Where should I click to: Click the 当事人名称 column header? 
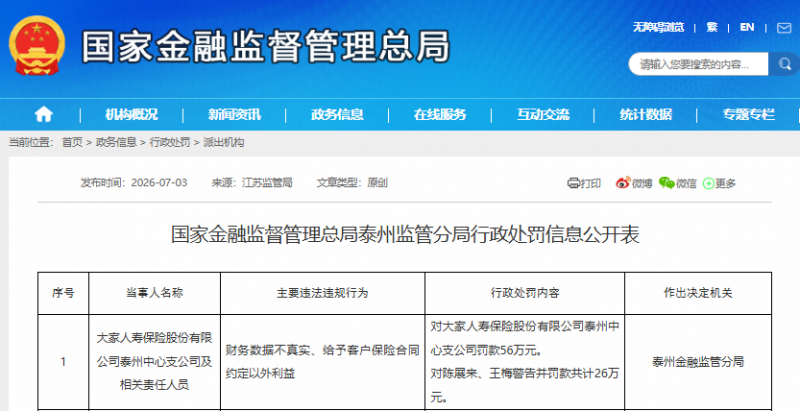(x=154, y=293)
